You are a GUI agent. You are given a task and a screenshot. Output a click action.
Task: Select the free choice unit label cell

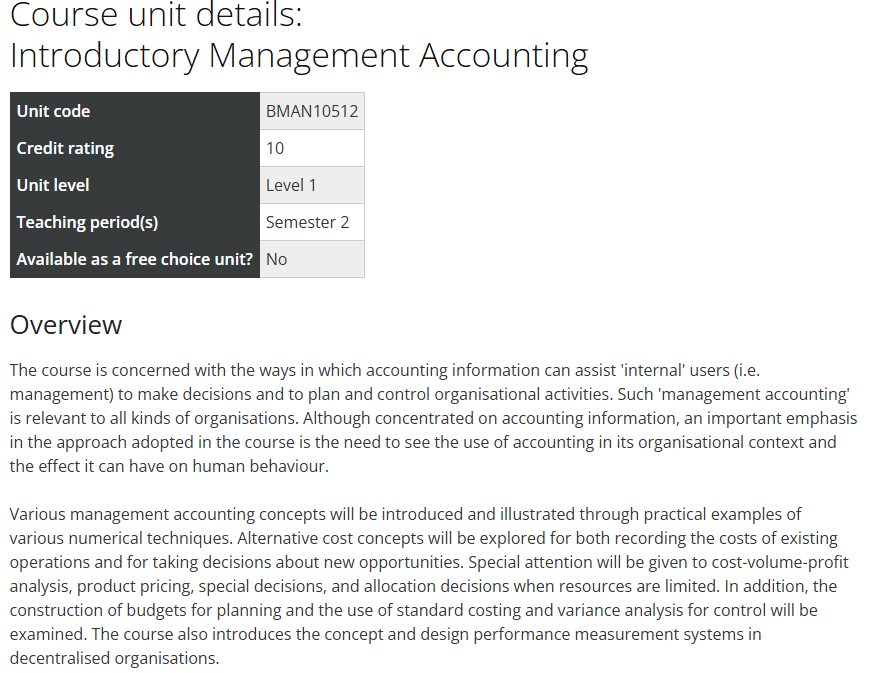coord(135,259)
